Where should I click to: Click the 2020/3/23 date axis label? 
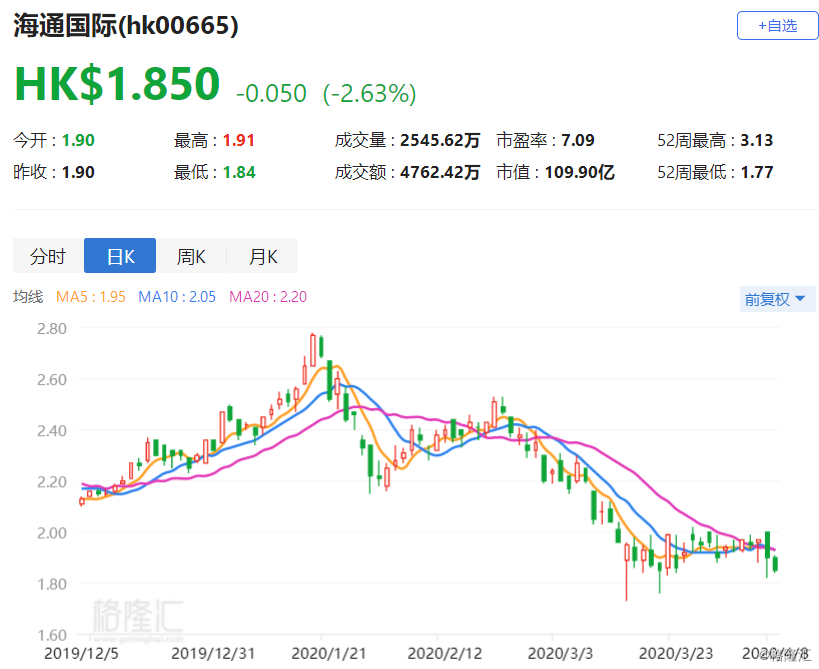pyautogui.click(x=676, y=653)
